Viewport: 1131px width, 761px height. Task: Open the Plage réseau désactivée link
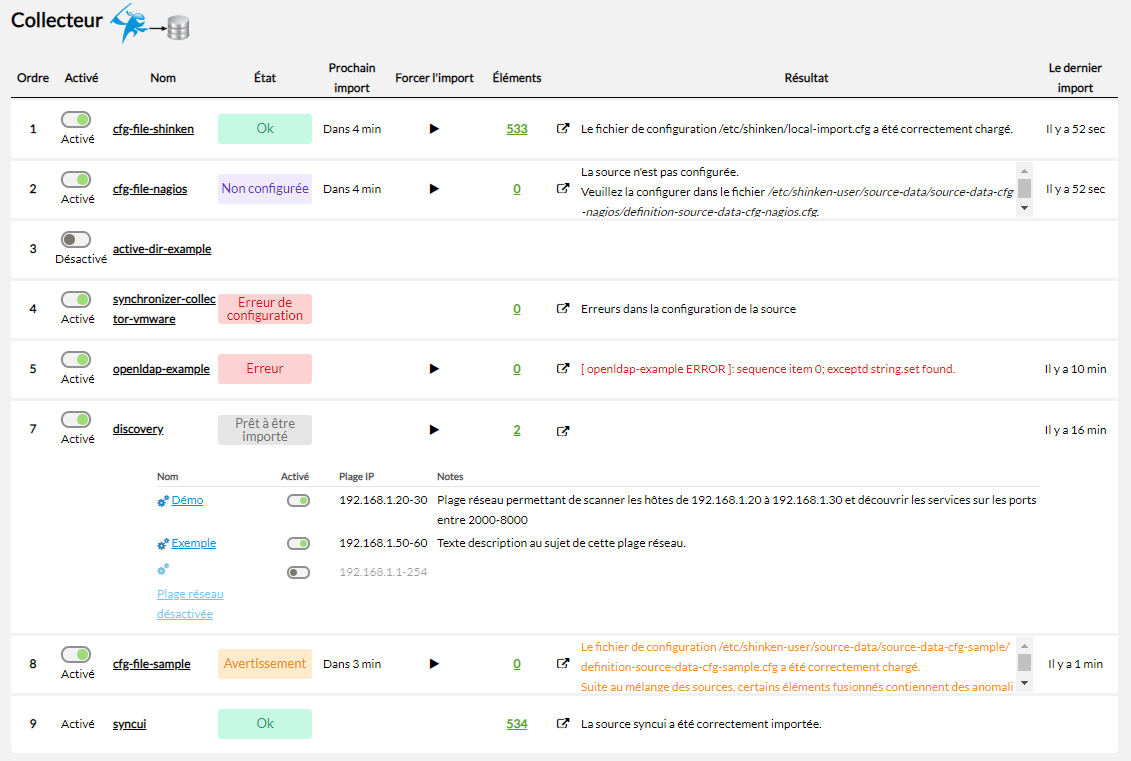coord(190,604)
